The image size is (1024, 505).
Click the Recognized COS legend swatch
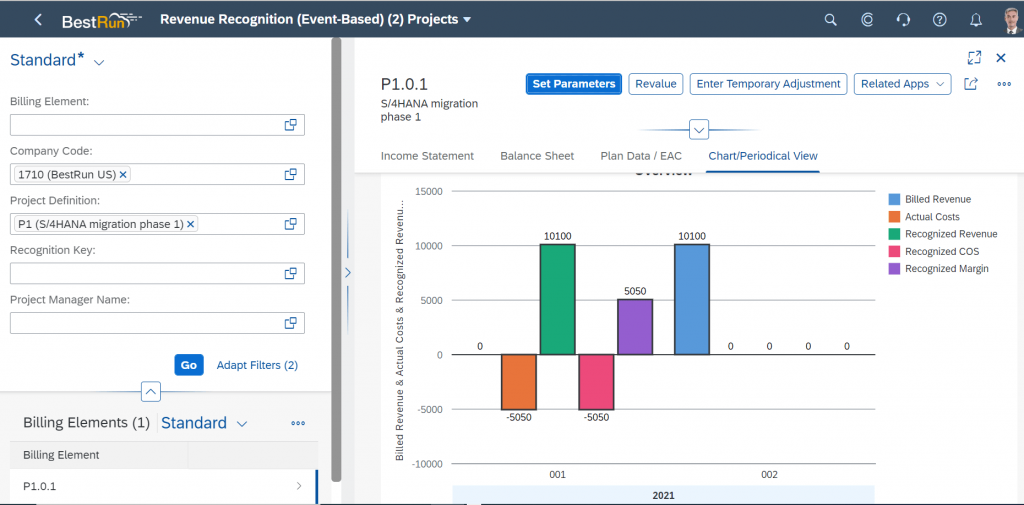(894, 252)
